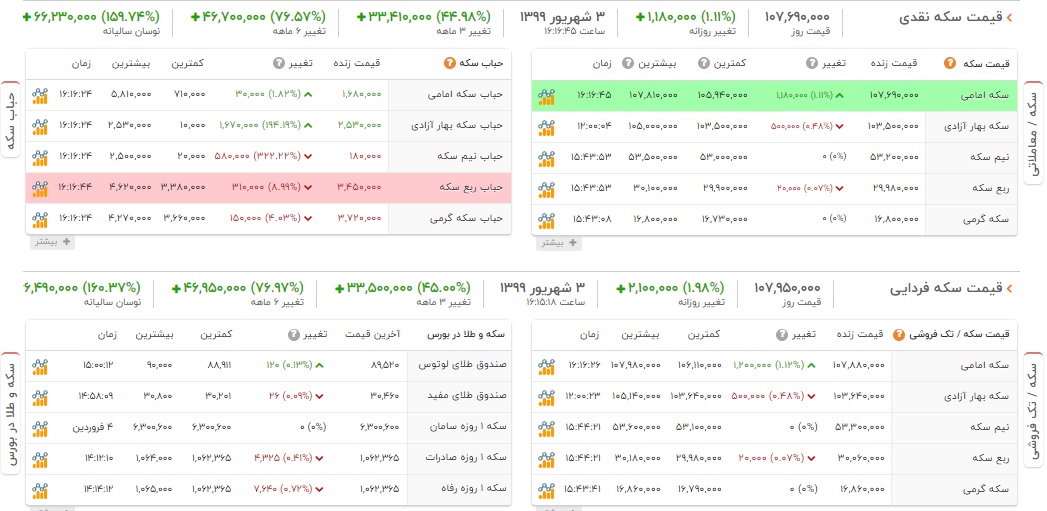The height and width of the screenshot is (511, 1047).
Task: Open chart icon for سکه گرمی in معاملاتی table
Action: pyautogui.click(x=547, y=219)
